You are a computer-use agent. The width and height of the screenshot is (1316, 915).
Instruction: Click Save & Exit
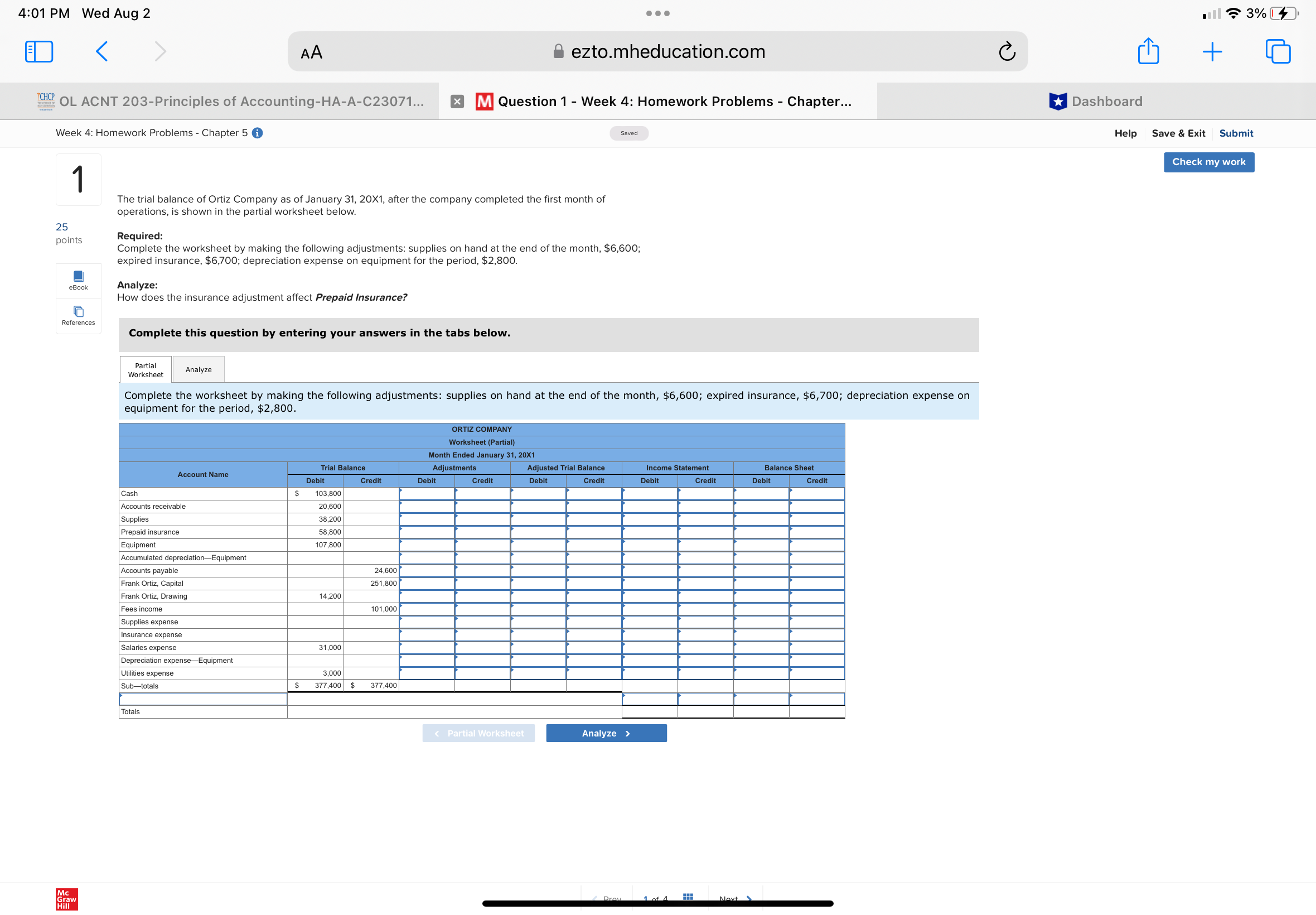point(1178,133)
